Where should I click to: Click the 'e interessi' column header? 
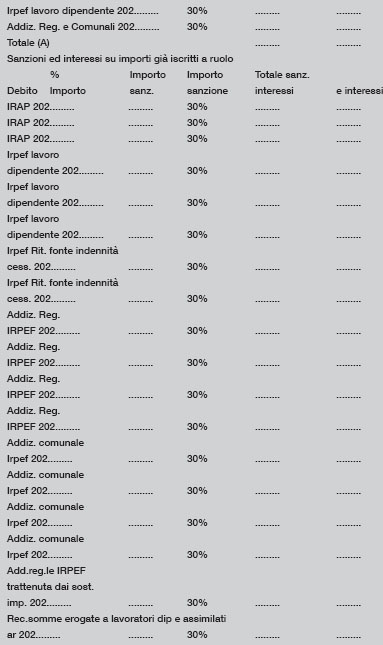(x=360, y=90)
